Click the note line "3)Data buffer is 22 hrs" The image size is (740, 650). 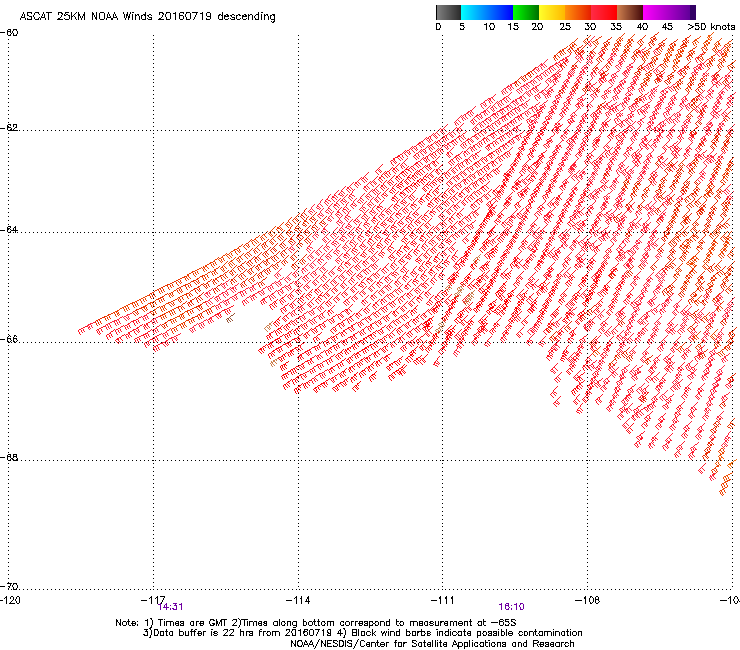362,633
